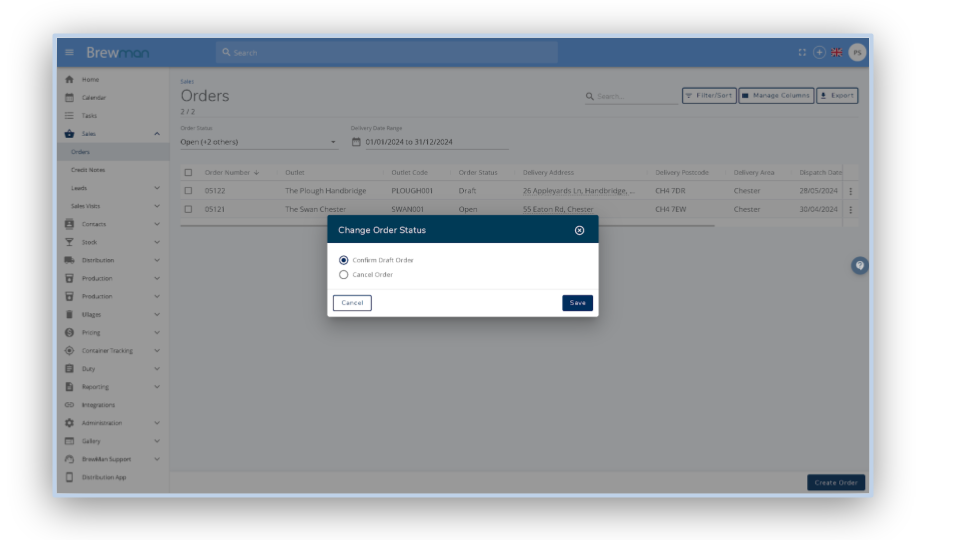Click the Integrations link icon

[69, 405]
